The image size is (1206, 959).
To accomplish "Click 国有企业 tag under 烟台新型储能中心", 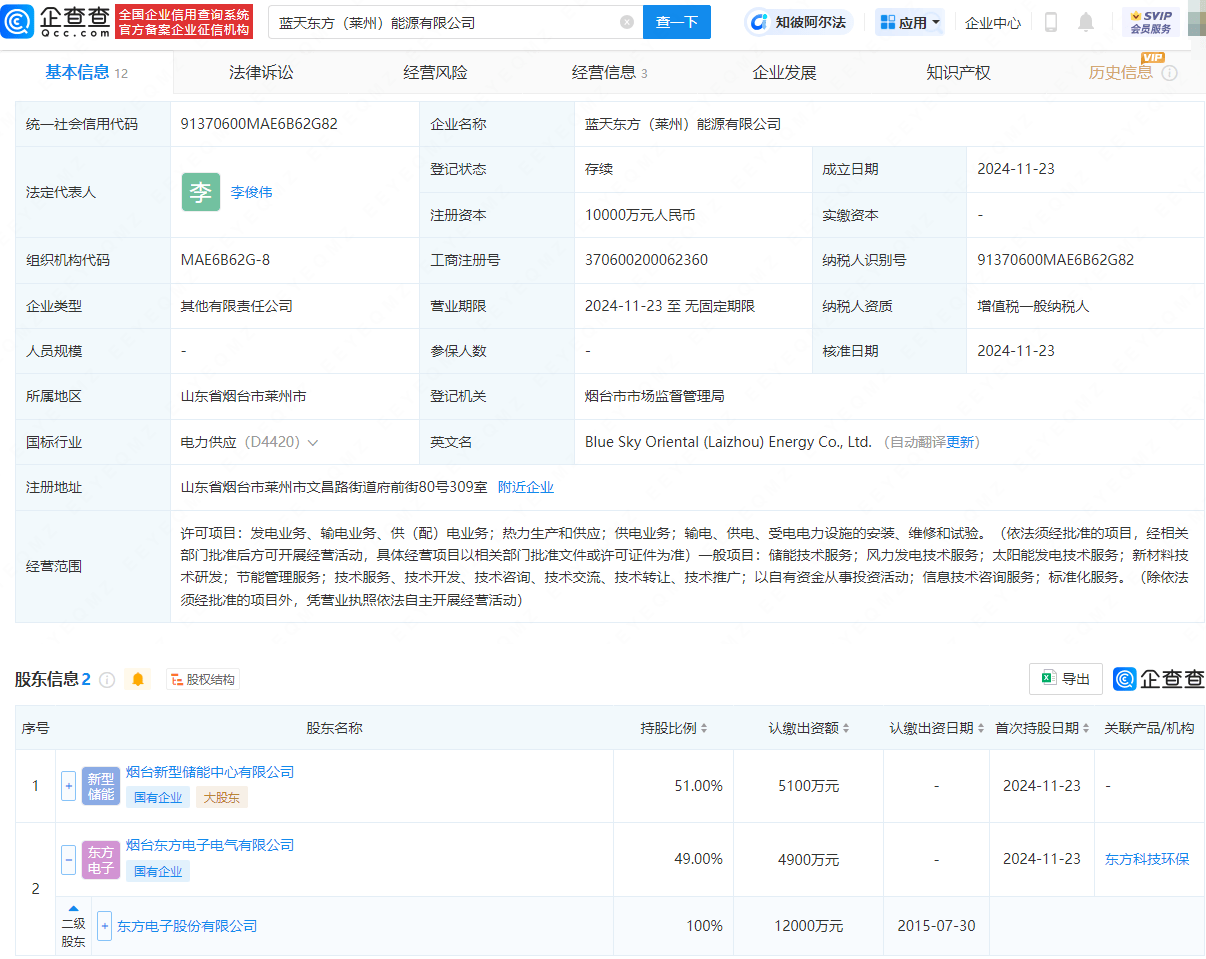I will 158,797.
